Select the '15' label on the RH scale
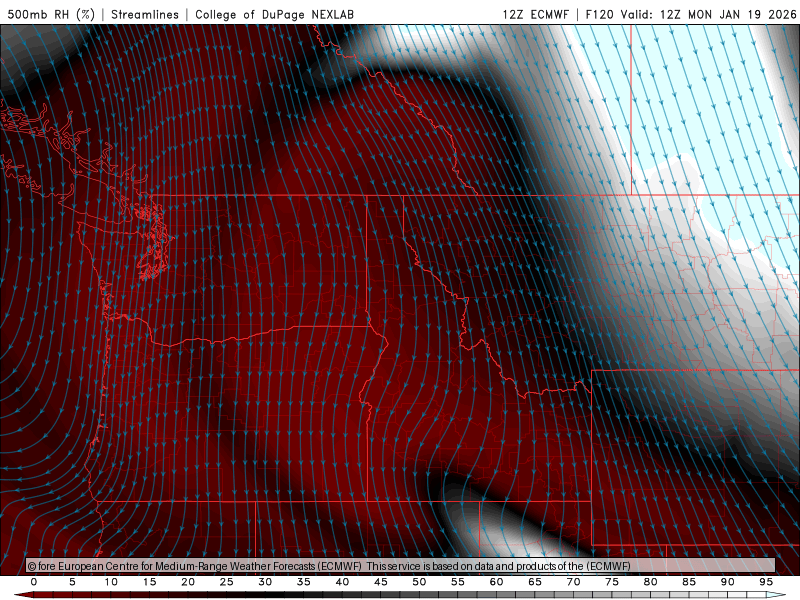This screenshot has height=600, width=800. coord(149,582)
